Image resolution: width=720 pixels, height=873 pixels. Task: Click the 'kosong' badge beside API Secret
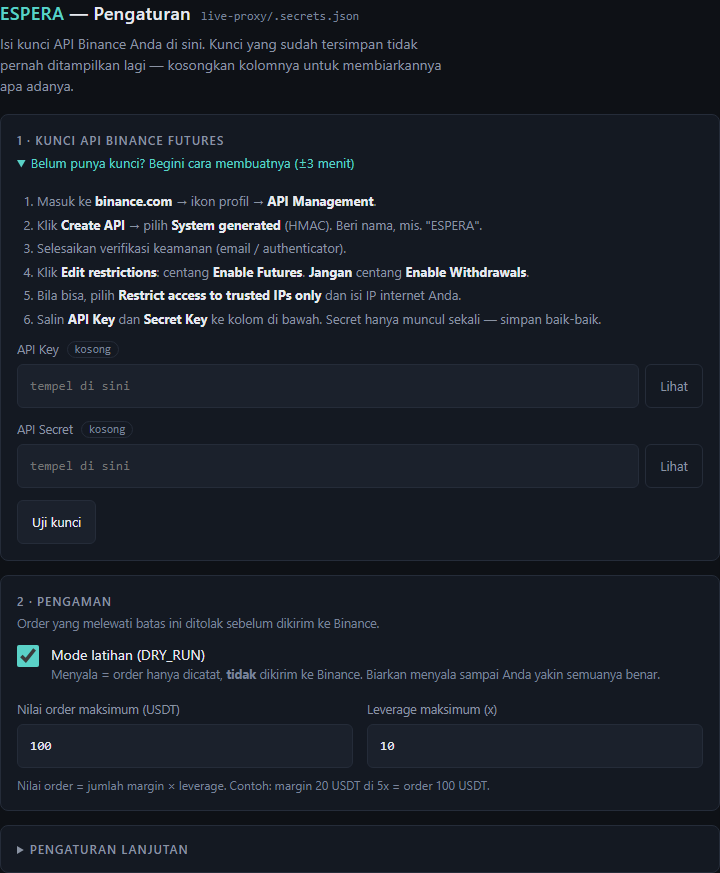pyautogui.click(x=107, y=429)
